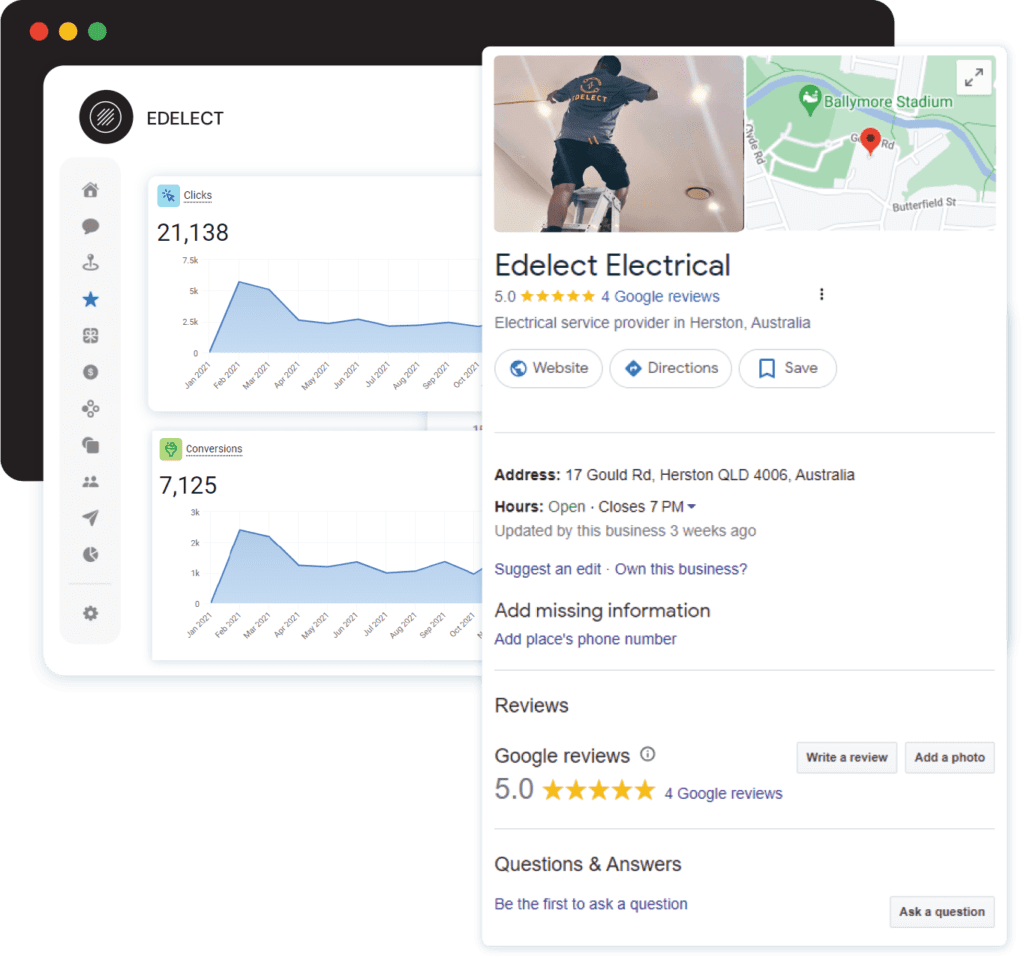Open the stacked copies icon in sidebar

pos(91,445)
